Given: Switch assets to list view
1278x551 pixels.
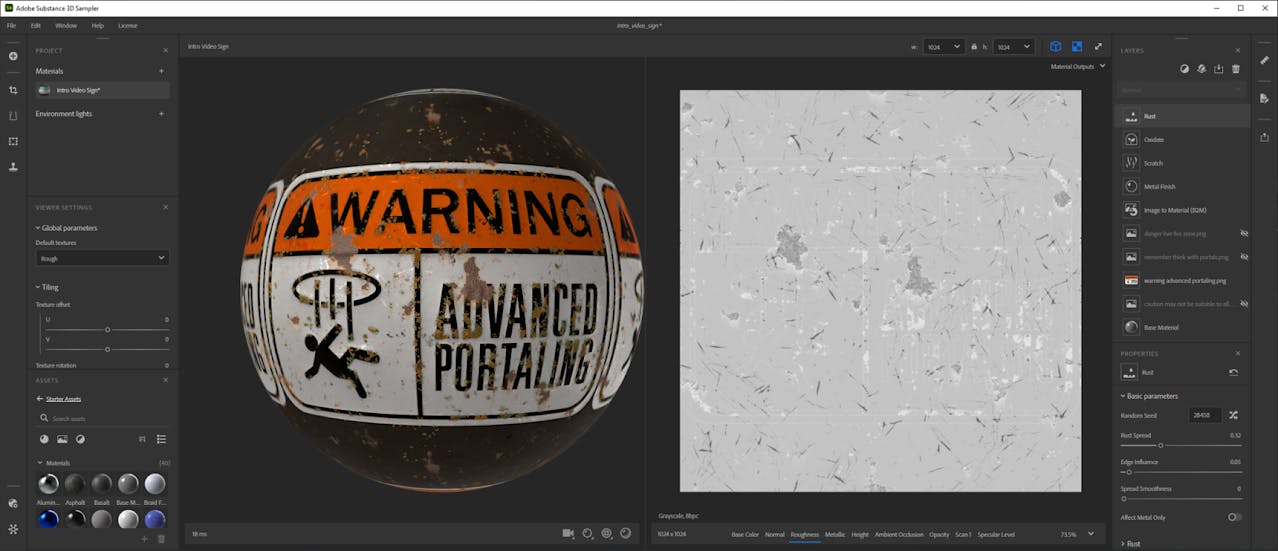Looking at the screenshot, I should pos(161,439).
